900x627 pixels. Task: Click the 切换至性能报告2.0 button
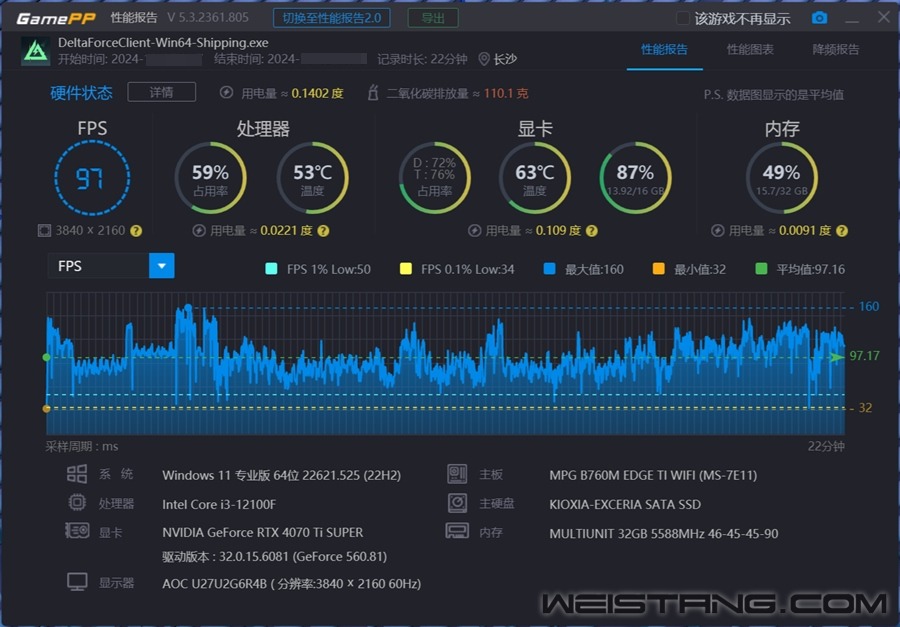(332, 18)
